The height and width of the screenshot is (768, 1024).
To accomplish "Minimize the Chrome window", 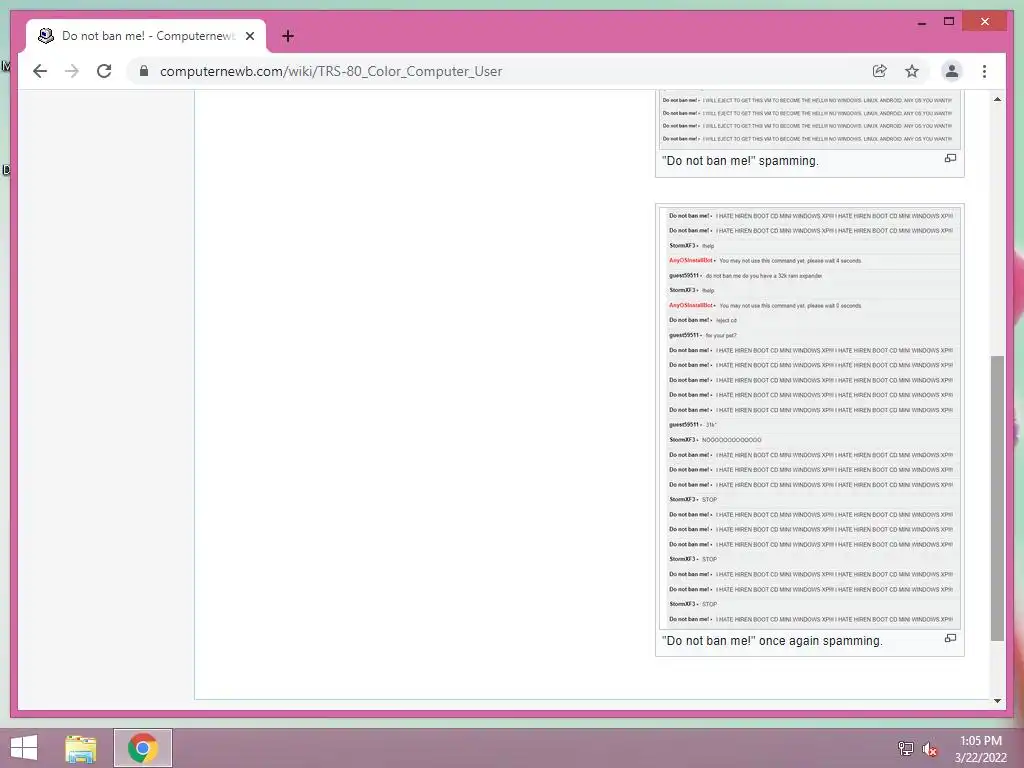I will 922,22.
